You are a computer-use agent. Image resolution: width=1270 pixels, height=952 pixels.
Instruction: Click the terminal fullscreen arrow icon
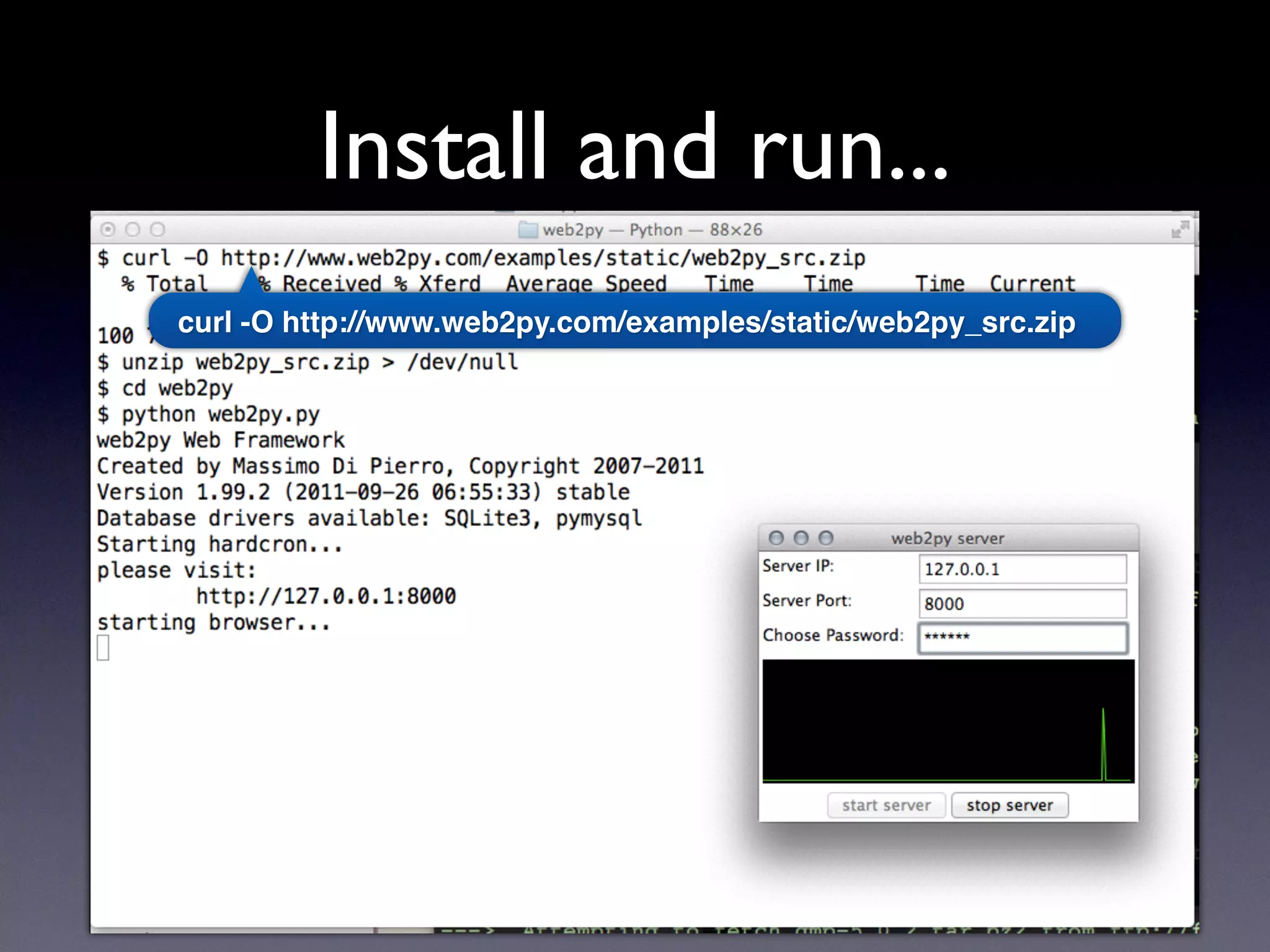click(1179, 229)
